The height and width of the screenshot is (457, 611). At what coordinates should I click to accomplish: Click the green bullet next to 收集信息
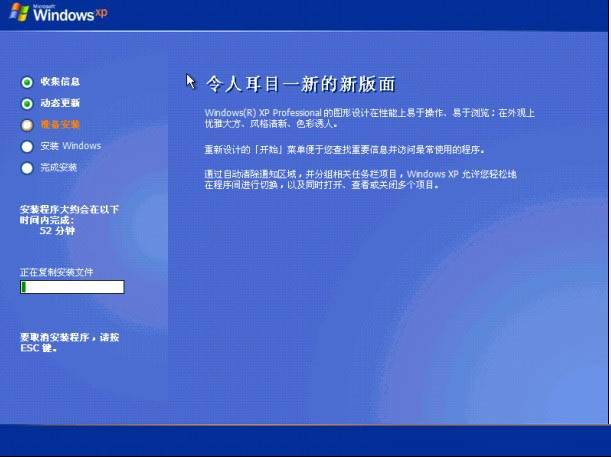[26, 82]
